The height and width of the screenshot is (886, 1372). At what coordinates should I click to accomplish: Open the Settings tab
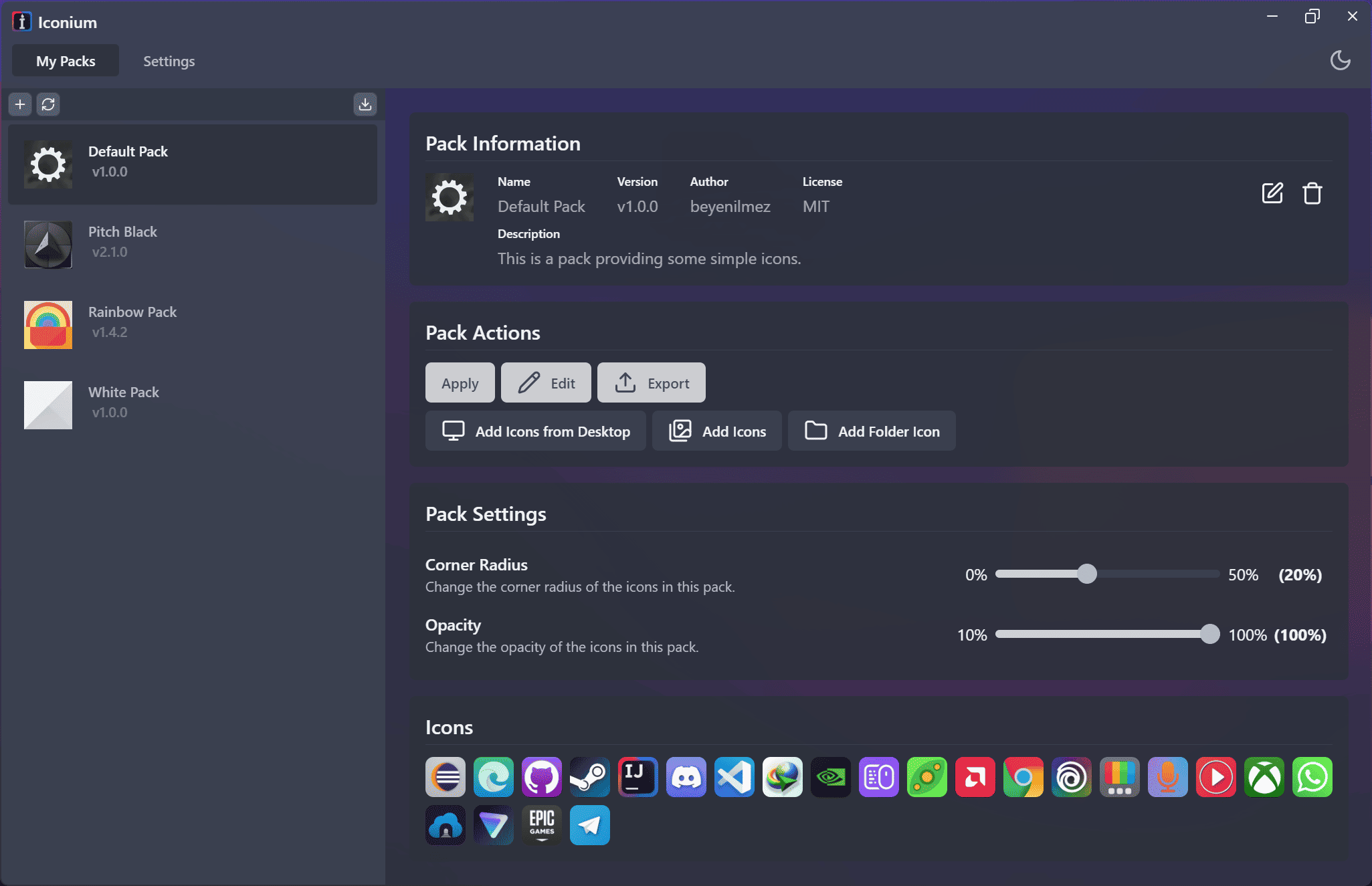(x=169, y=61)
